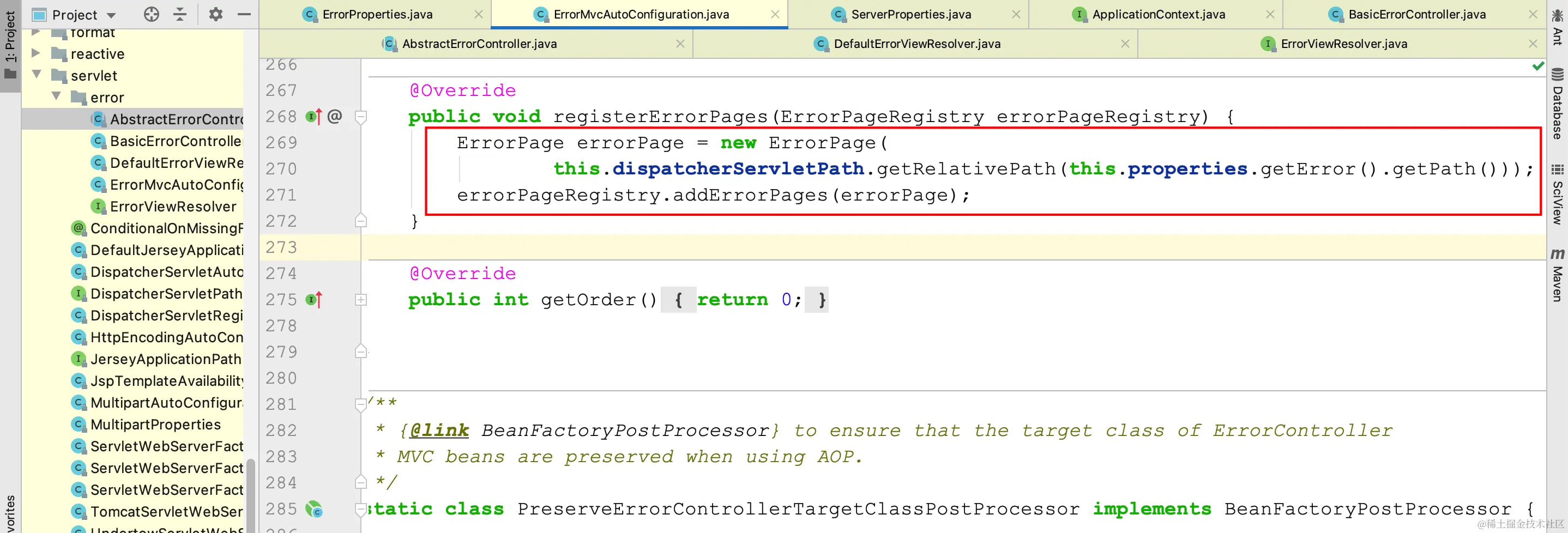Expand the reactive folder

coord(36,53)
